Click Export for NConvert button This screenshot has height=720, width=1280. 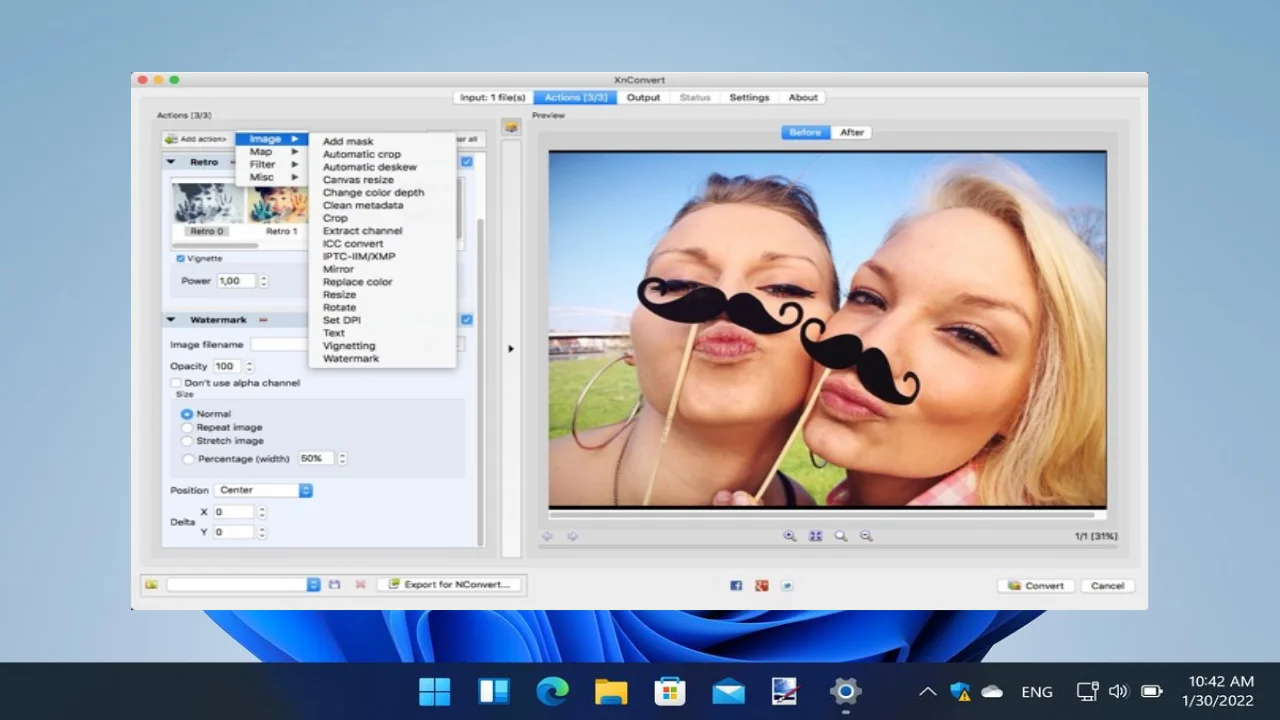(x=451, y=584)
